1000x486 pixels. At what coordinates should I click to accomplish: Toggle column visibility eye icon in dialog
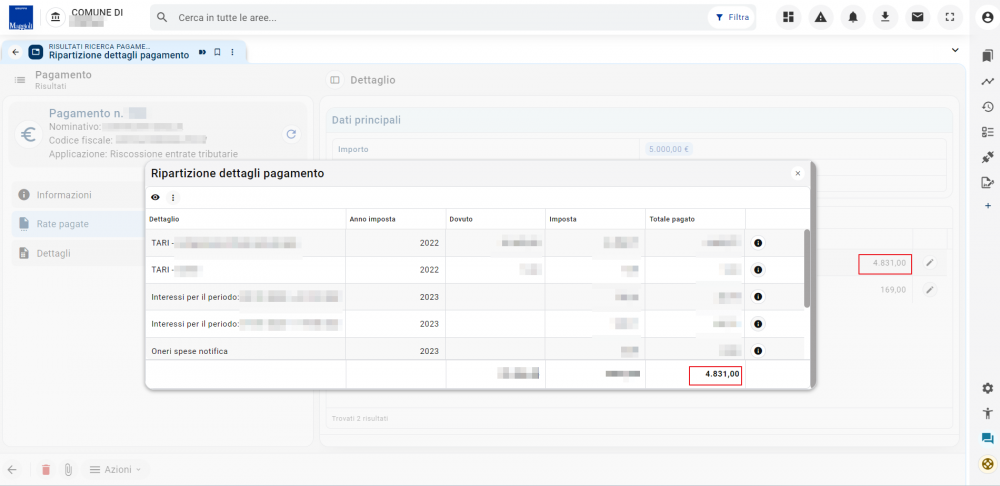pos(155,198)
